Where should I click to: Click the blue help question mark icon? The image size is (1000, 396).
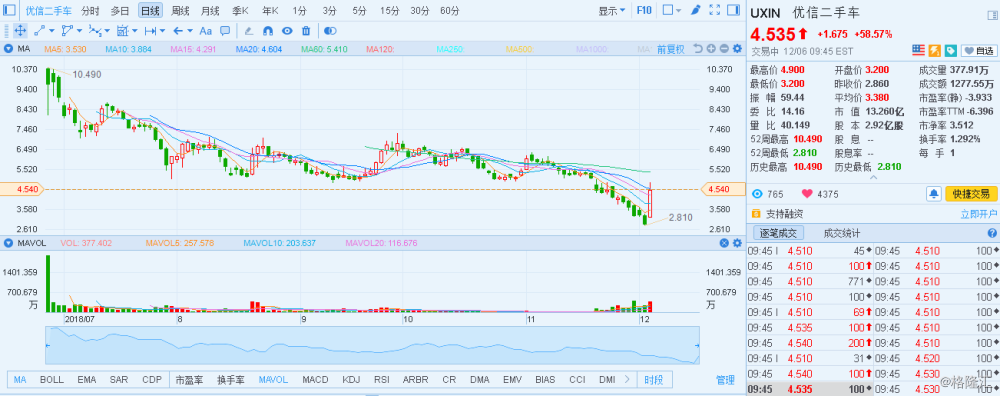992,233
